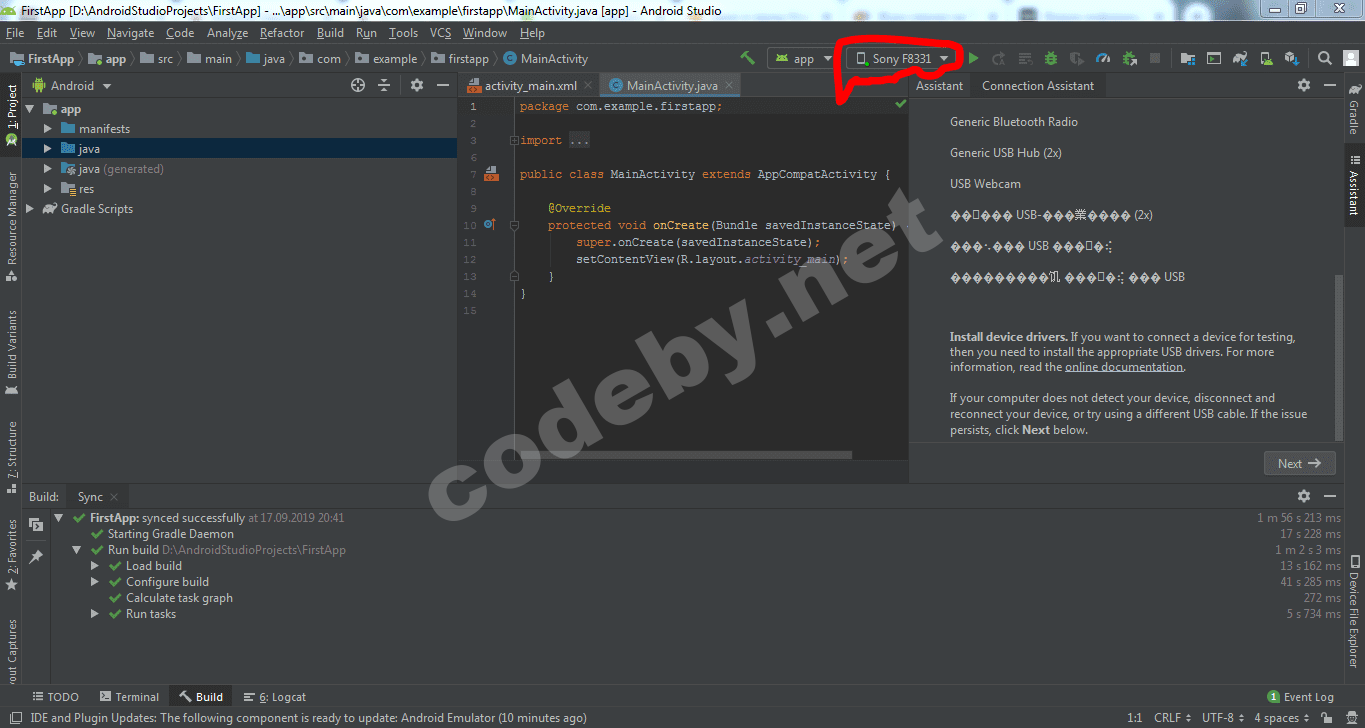
Task: Toggle the Build tool window button
Action: tap(200, 697)
